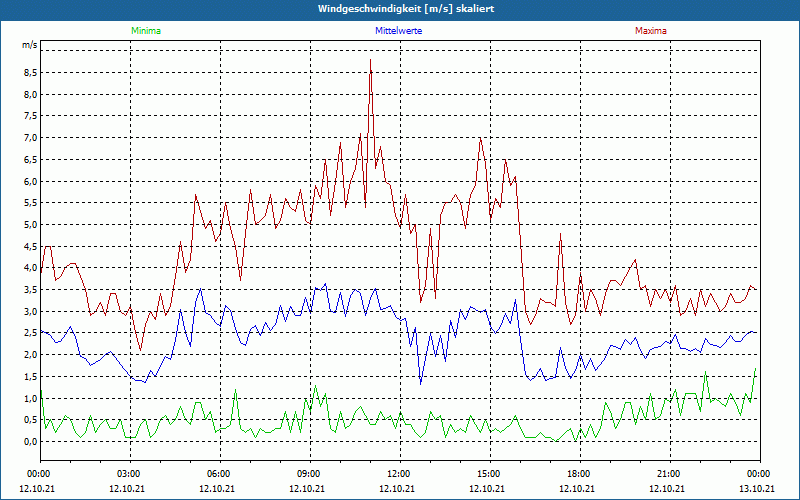Click the 3,0 y-axis label
This screenshot has height=500, width=800.
[x=31, y=311]
